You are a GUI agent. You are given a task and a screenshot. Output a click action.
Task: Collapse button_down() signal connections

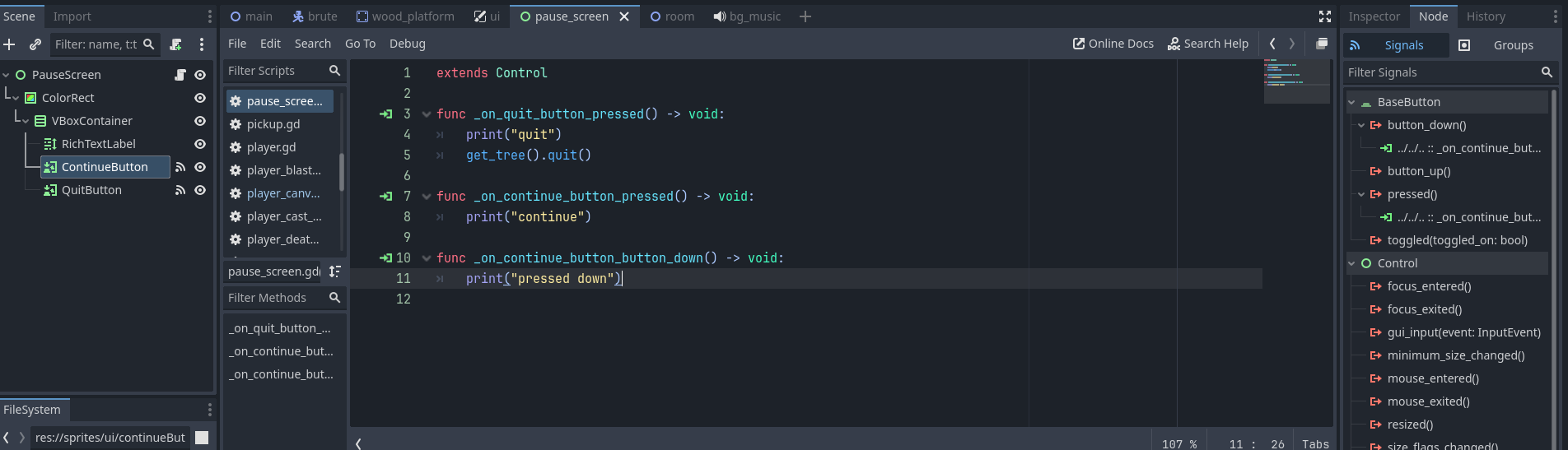[x=1361, y=125]
